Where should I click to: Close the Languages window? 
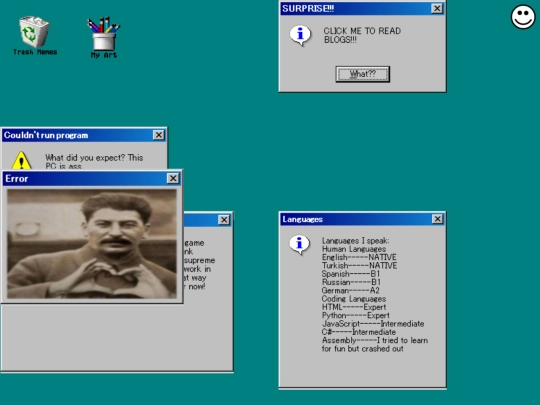(437, 219)
